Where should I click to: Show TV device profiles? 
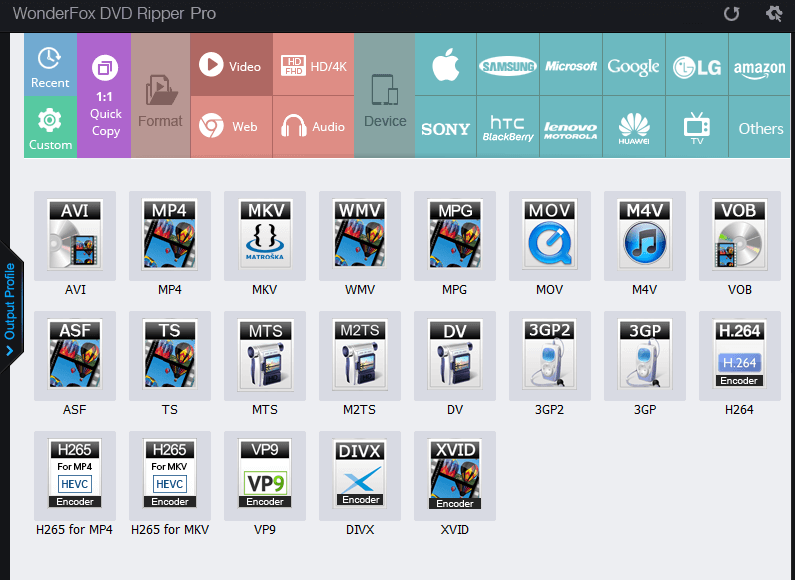click(x=697, y=127)
